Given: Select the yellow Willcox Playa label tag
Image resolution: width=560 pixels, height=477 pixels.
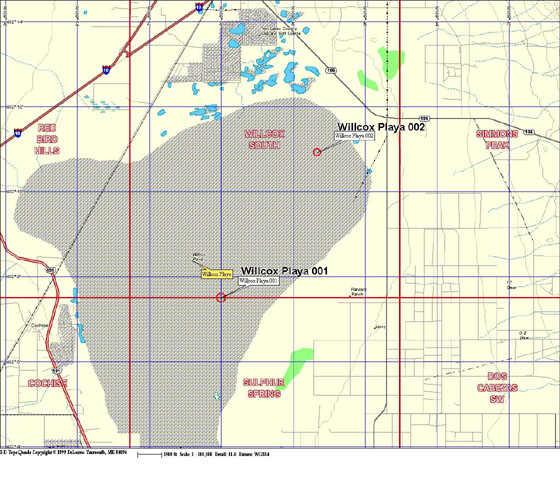Looking at the screenshot, I should pyautogui.click(x=217, y=274).
